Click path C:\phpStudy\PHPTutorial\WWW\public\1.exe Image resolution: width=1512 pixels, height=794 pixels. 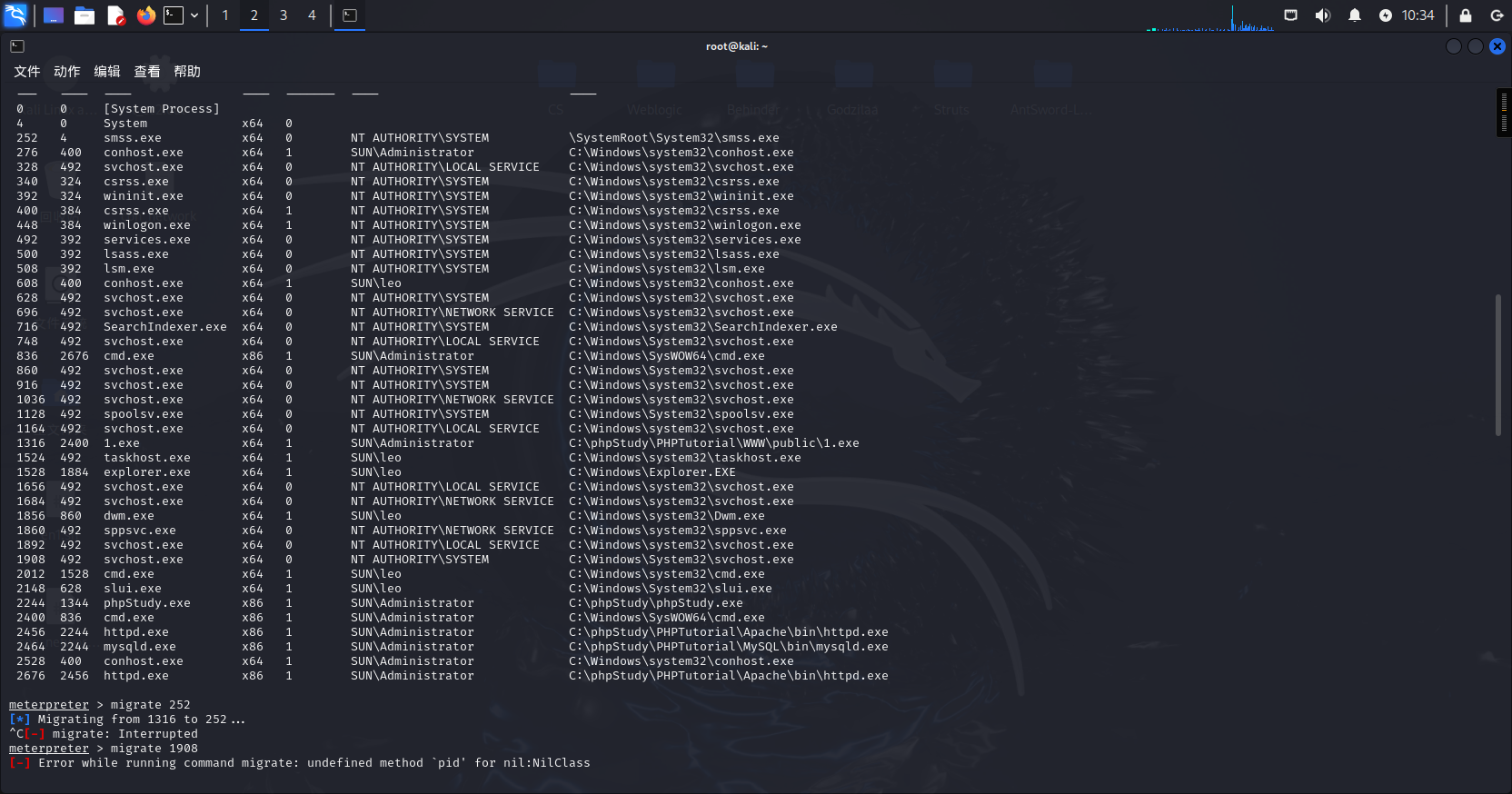[714, 443]
